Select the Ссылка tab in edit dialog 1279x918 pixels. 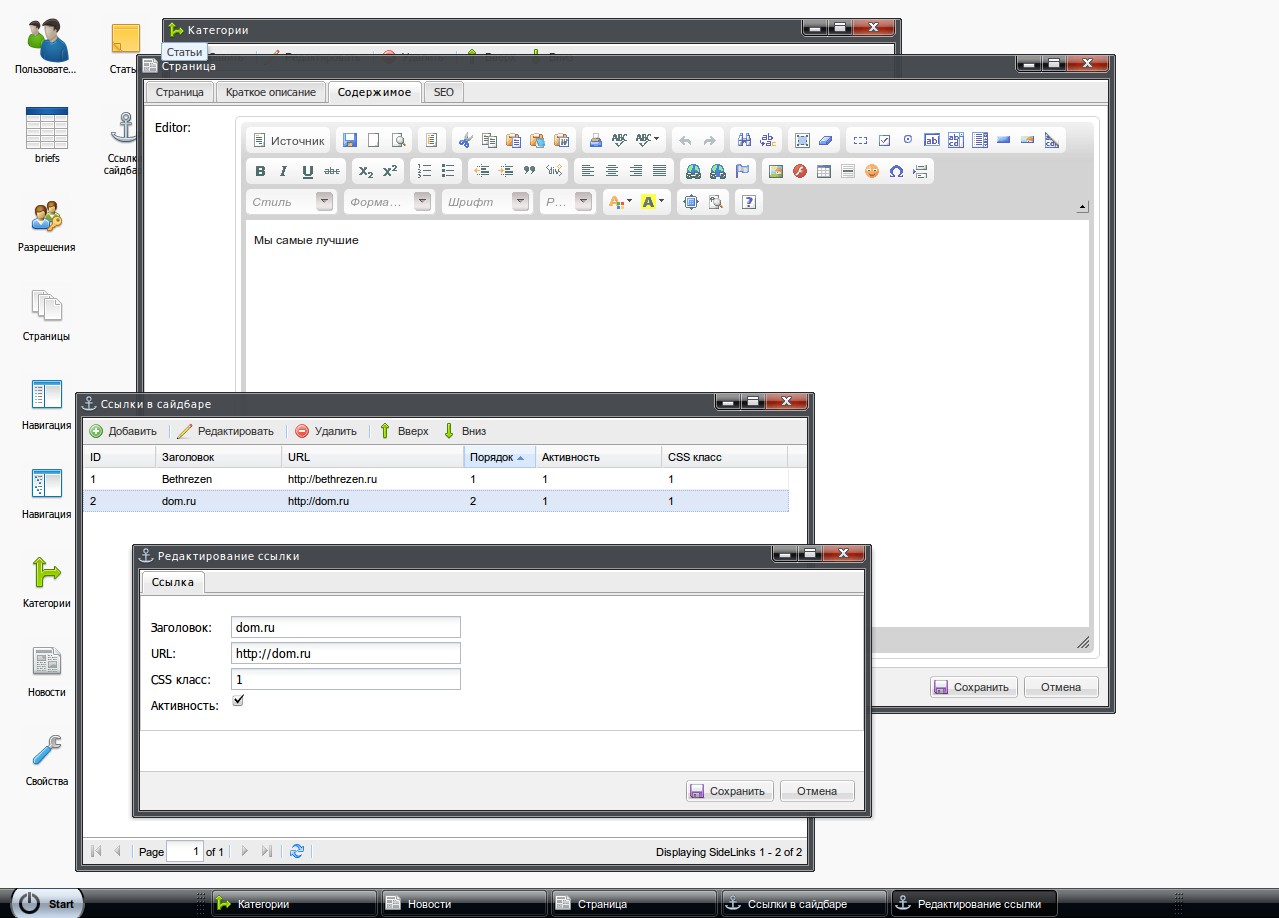click(173, 582)
